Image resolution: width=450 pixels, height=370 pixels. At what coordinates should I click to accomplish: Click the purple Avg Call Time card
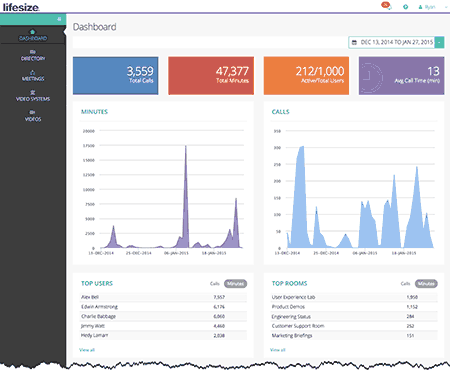401,76
